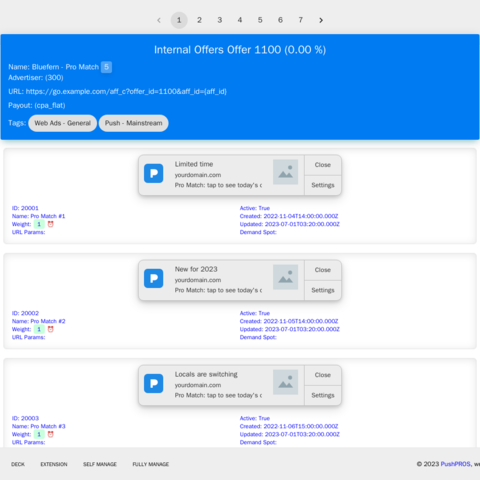Click the 'Advertiser: (300)' text
The height and width of the screenshot is (480, 480).
[36, 78]
